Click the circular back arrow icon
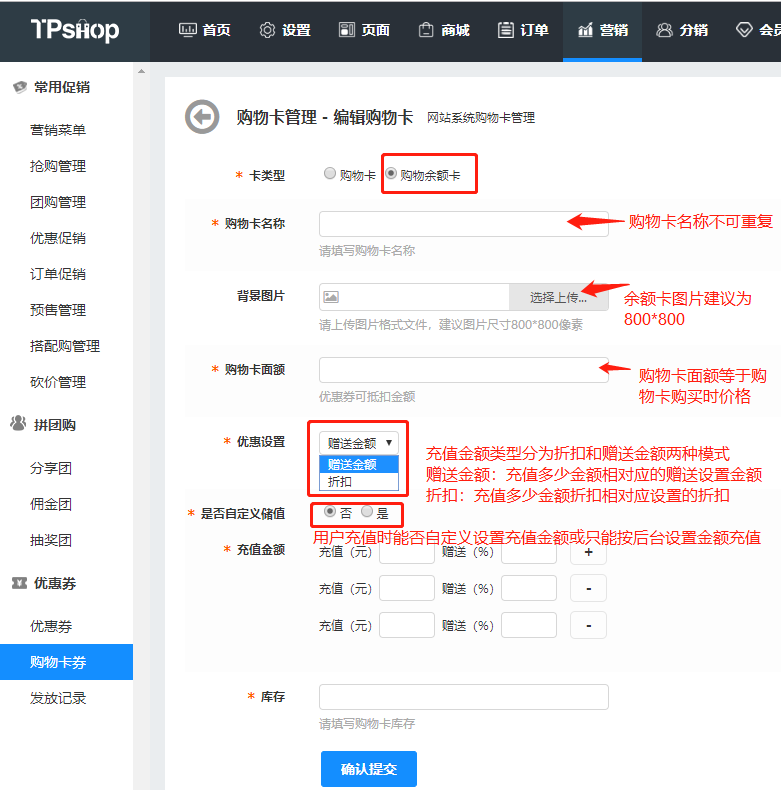781x790 pixels. point(202,117)
